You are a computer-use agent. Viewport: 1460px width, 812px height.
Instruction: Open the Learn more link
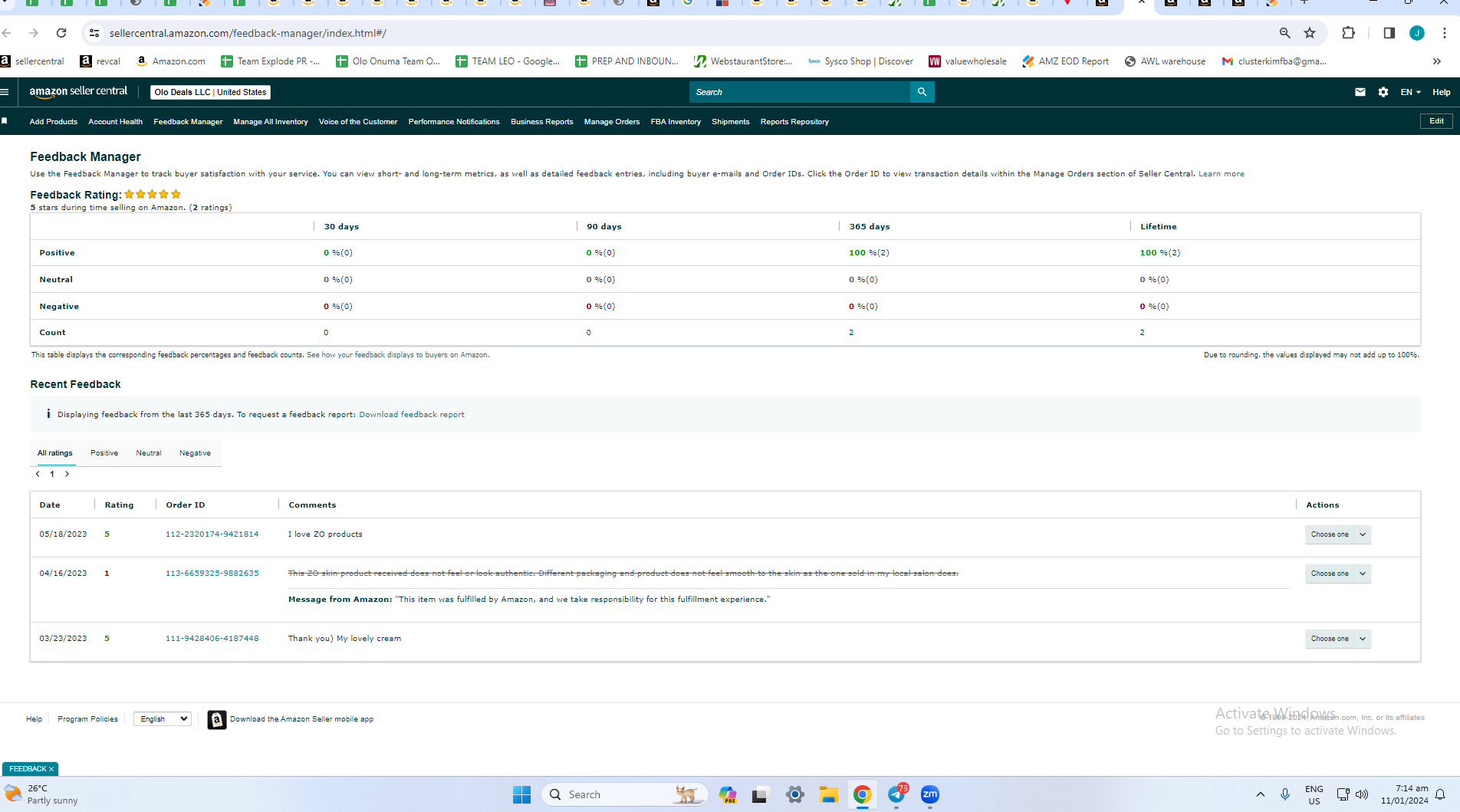click(x=1222, y=174)
